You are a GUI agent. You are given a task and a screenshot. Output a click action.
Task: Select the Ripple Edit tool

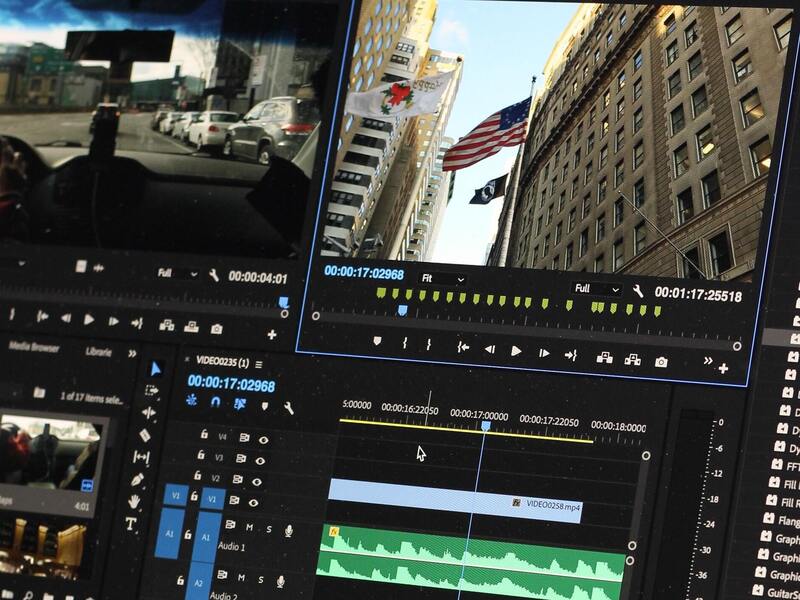pyautogui.click(x=149, y=413)
